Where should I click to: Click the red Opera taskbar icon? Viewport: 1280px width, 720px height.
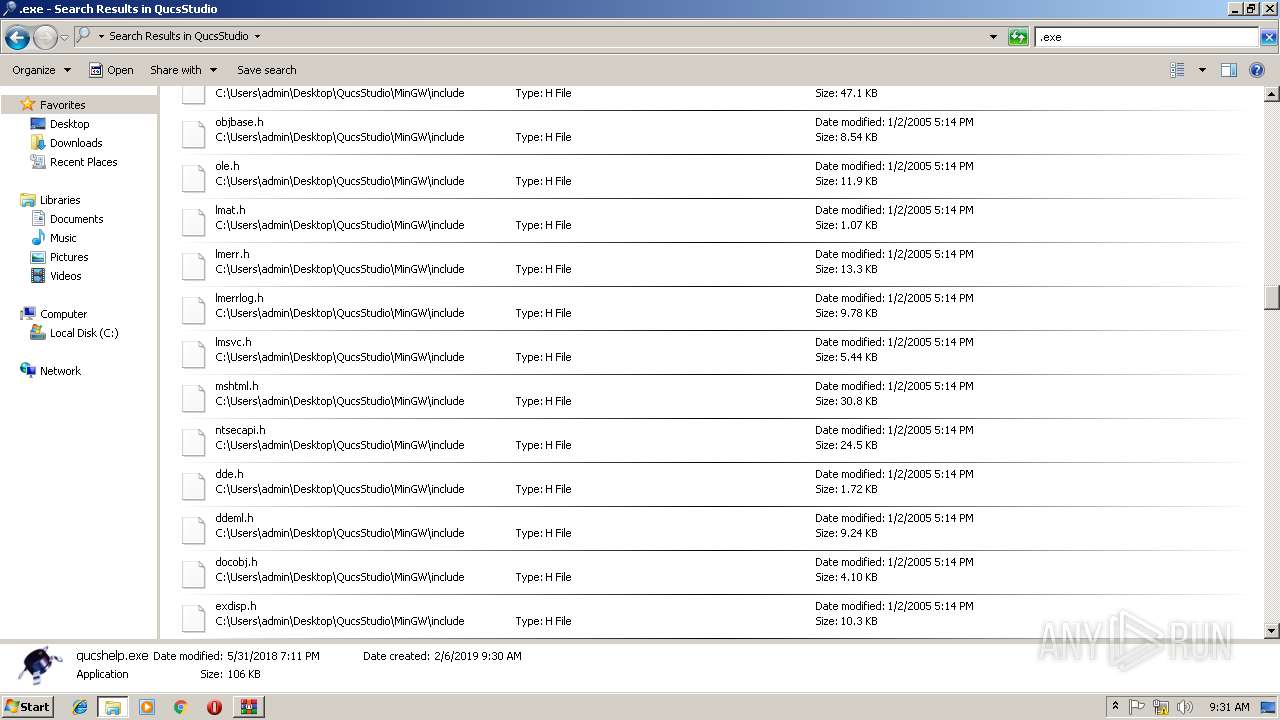click(214, 707)
